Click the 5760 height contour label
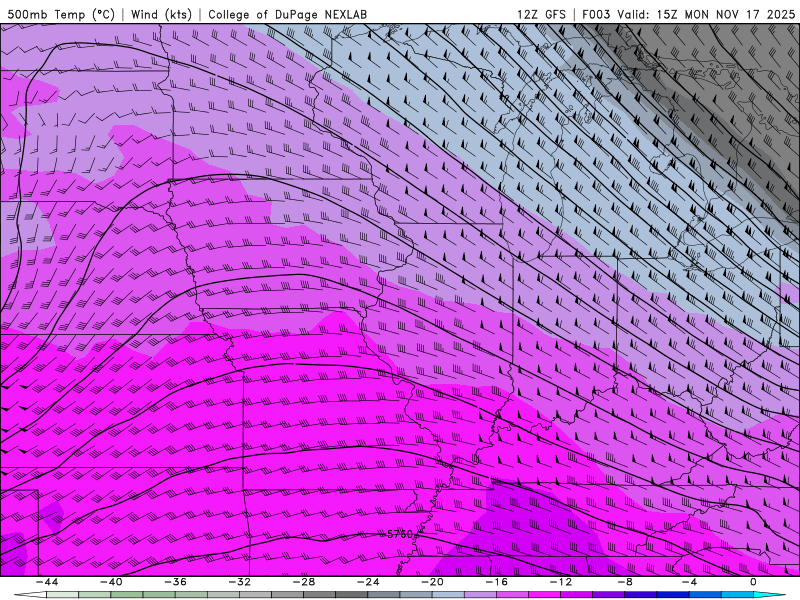 (x=399, y=534)
